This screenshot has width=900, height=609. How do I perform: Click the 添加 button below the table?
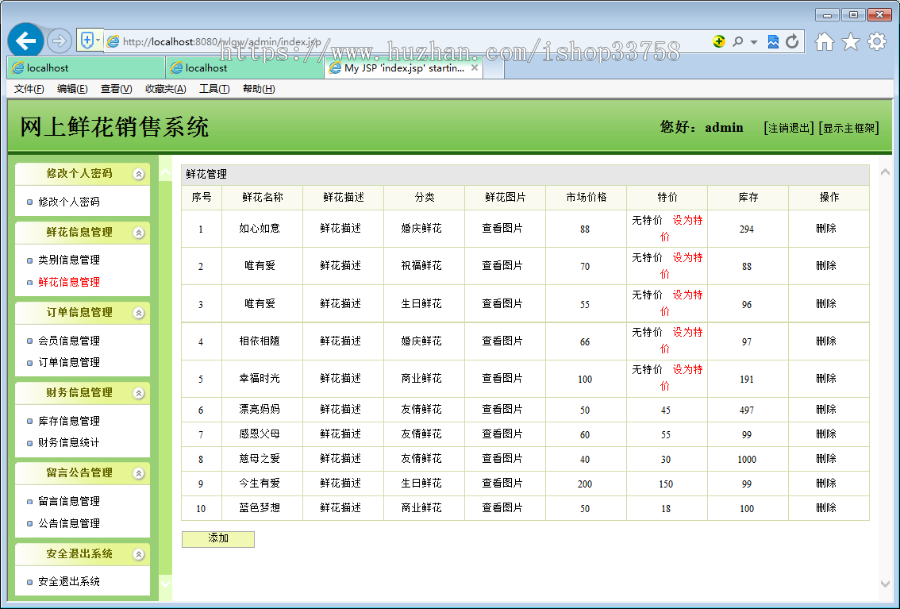click(218, 539)
